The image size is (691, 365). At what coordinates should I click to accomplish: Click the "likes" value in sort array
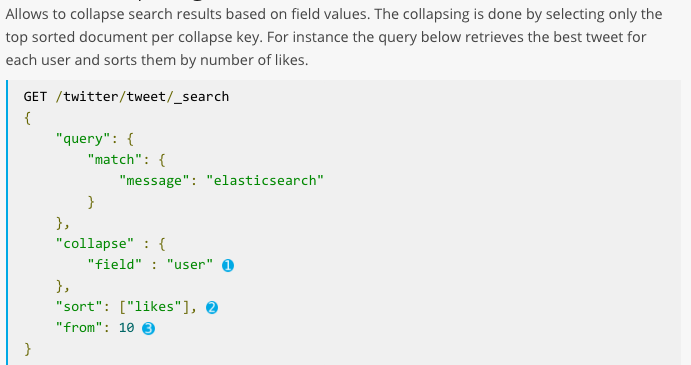tap(154, 306)
